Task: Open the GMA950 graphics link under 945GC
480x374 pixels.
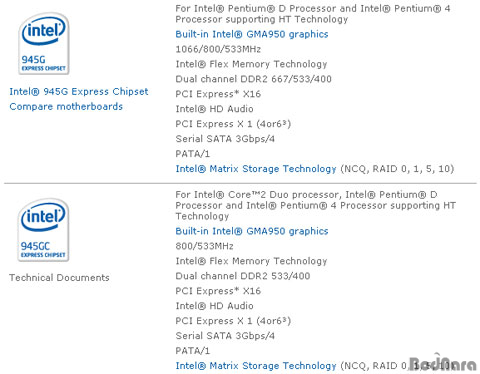Action: pyautogui.click(x=252, y=231)
